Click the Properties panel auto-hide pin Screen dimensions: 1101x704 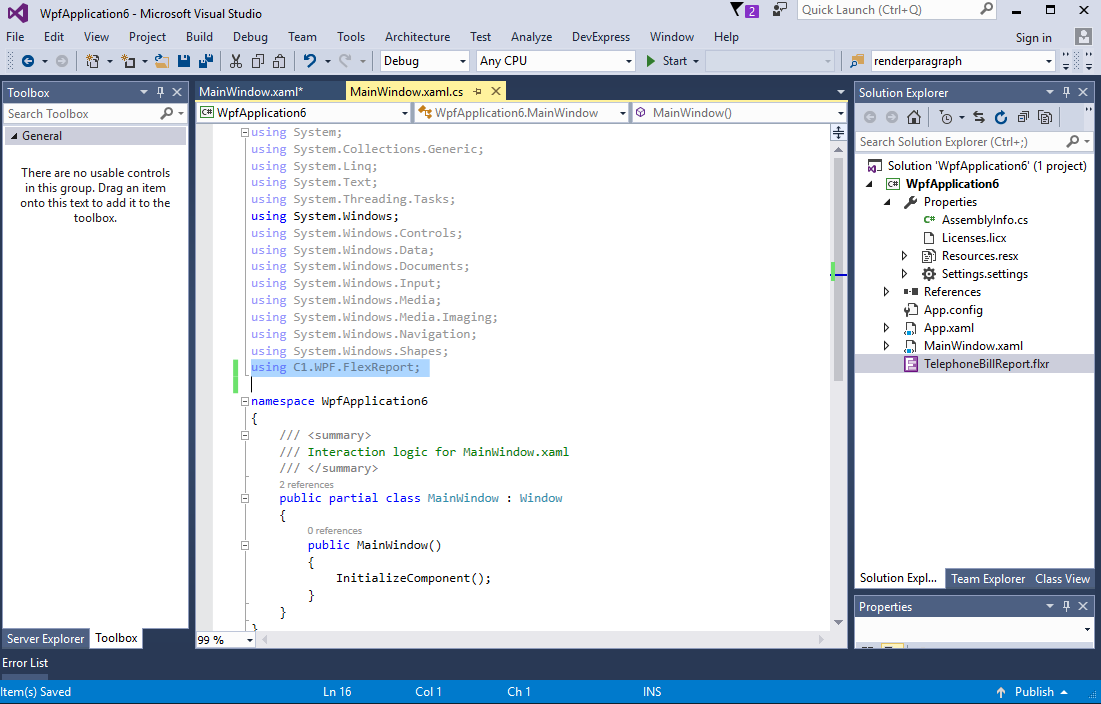click(1066, 606)
